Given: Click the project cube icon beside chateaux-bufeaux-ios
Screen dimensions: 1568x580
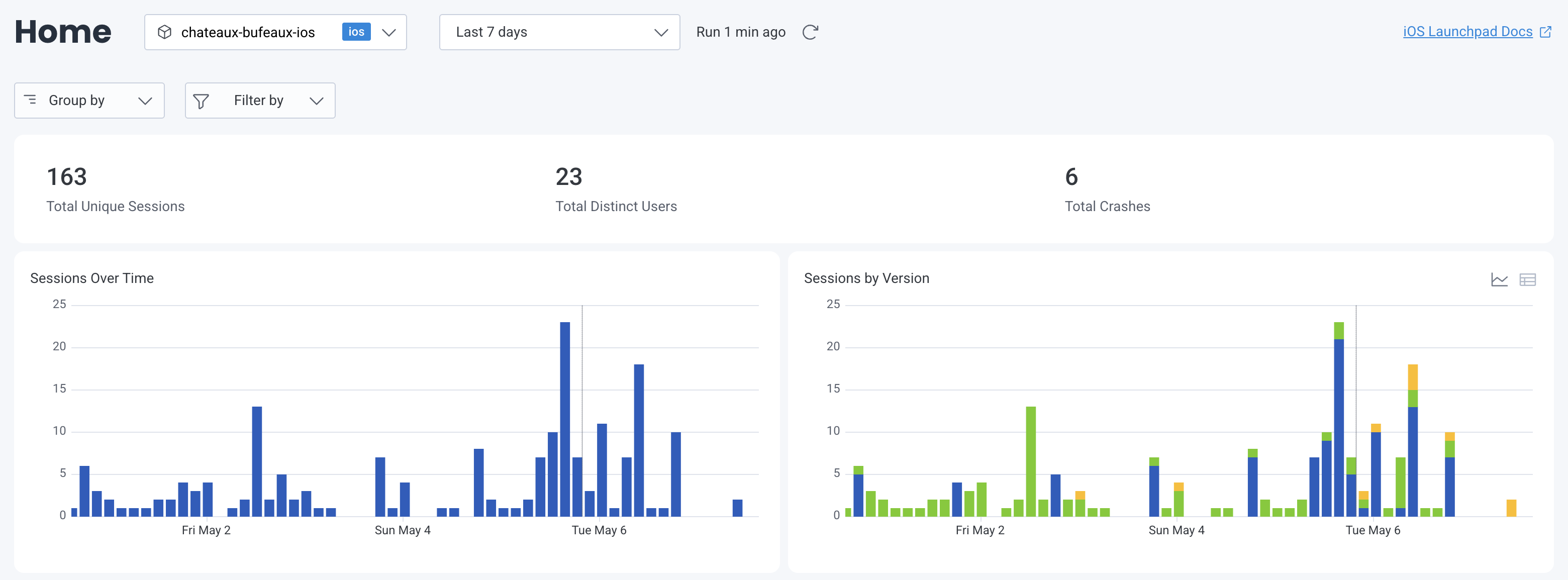Looking at the screenshot, I should coord(164,32).
